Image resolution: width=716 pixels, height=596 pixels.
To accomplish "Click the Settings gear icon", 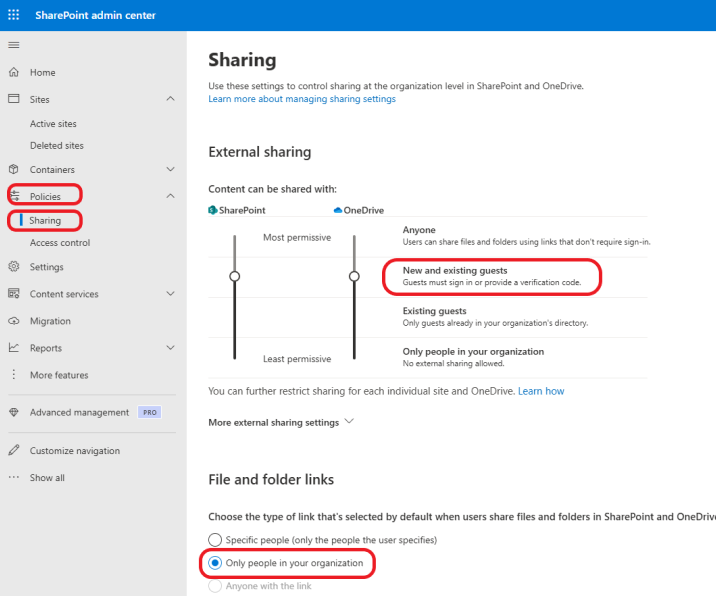I will pyautogui.click(x=14, y=267).
